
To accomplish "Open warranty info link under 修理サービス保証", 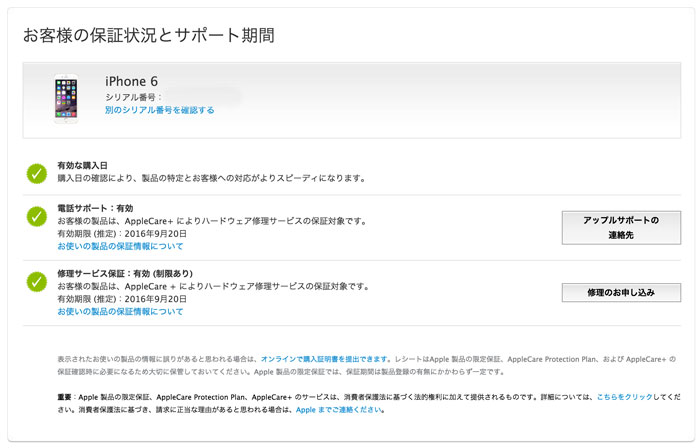I will coord(121,311).
